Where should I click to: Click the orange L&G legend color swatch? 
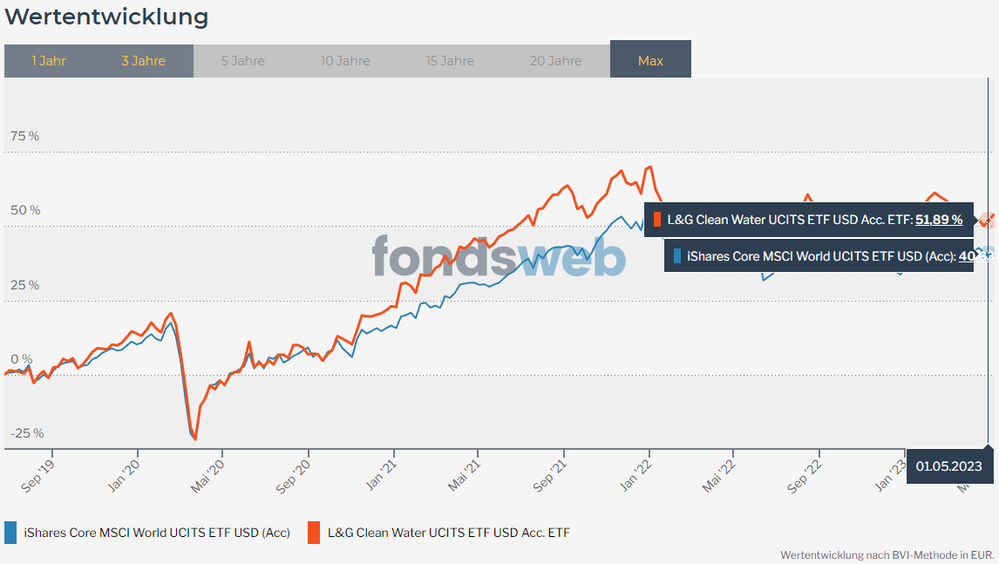coord(314,532)
